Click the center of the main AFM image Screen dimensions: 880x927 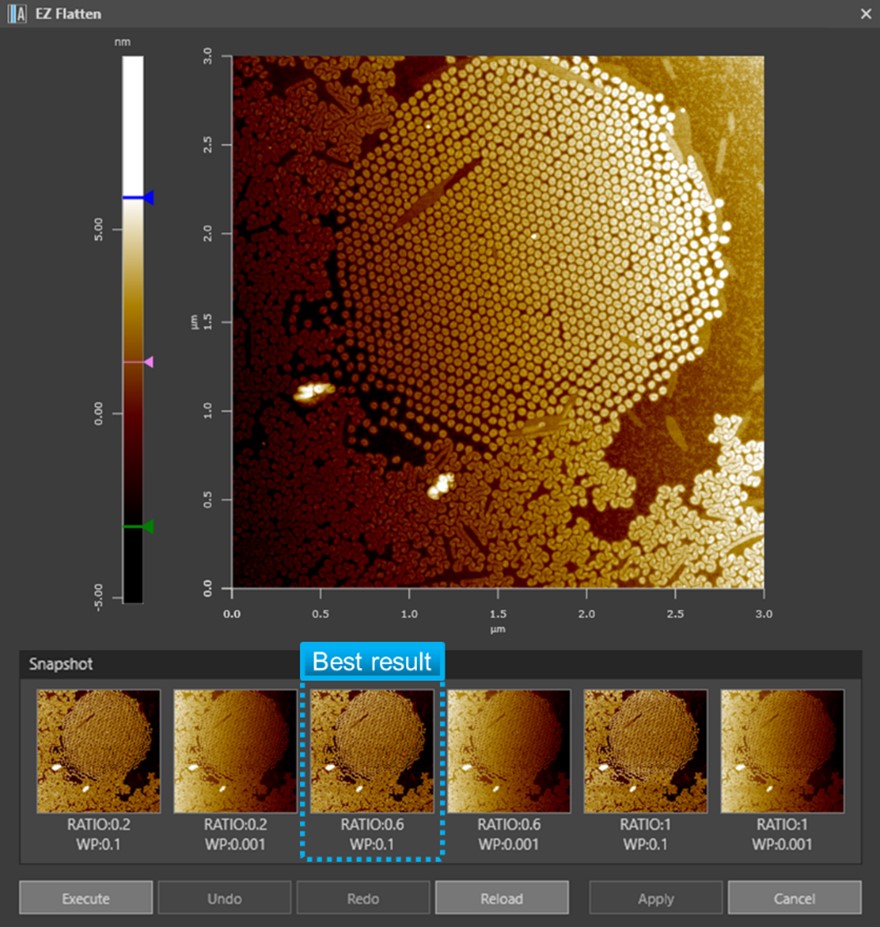498,322
